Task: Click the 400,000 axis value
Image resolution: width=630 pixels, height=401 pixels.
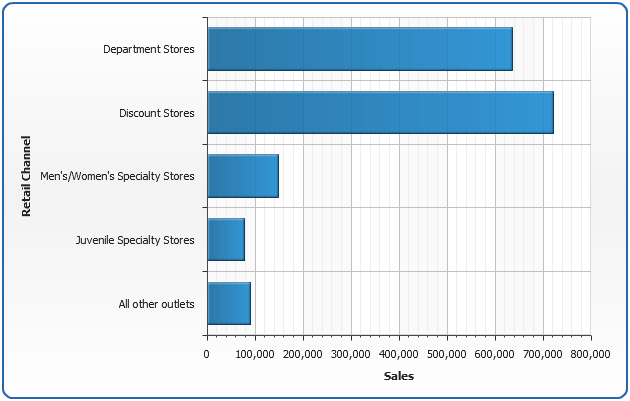Action: click(399, 354)
